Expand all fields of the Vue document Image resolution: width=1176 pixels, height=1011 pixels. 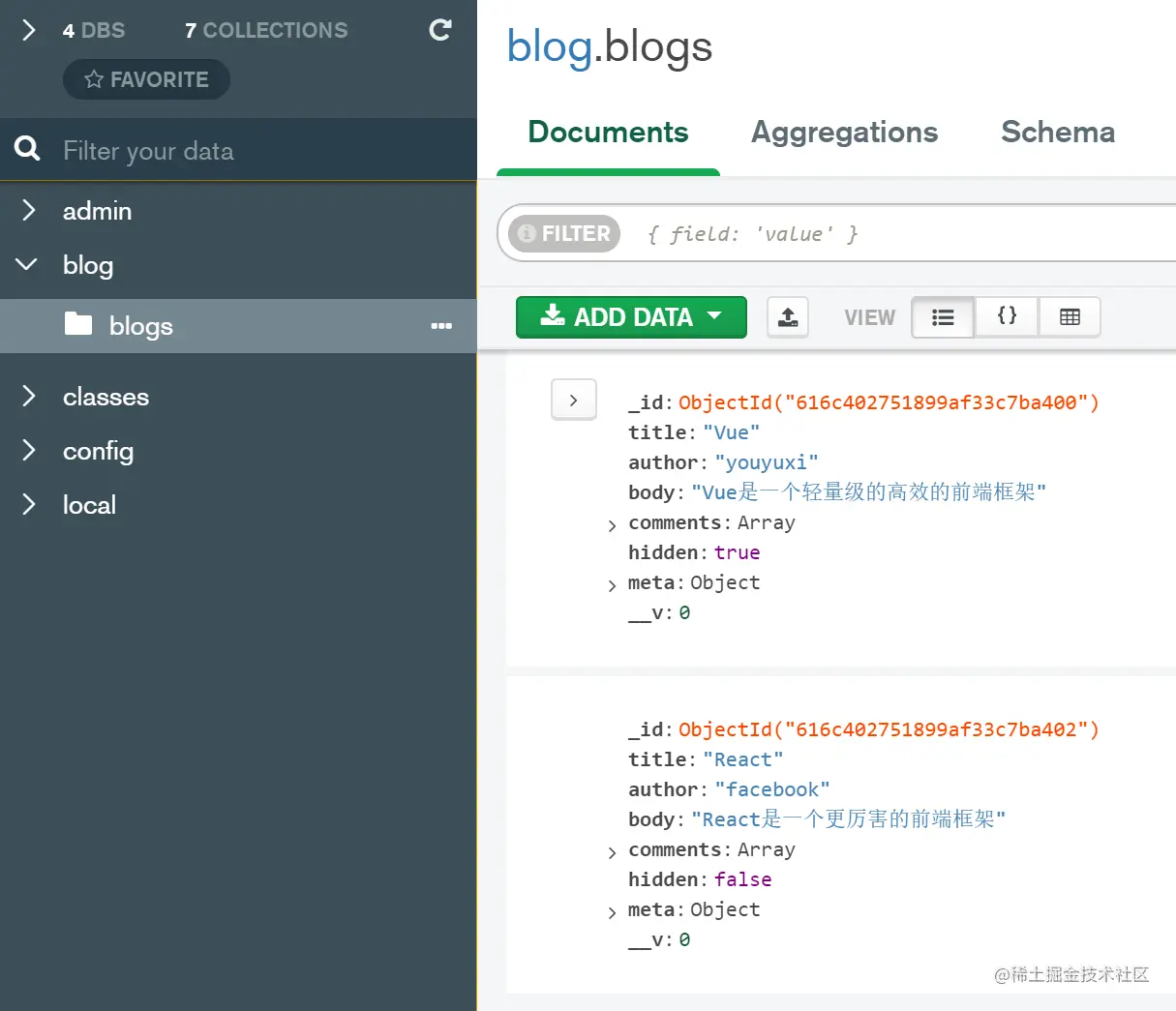(x=574, y=400)
